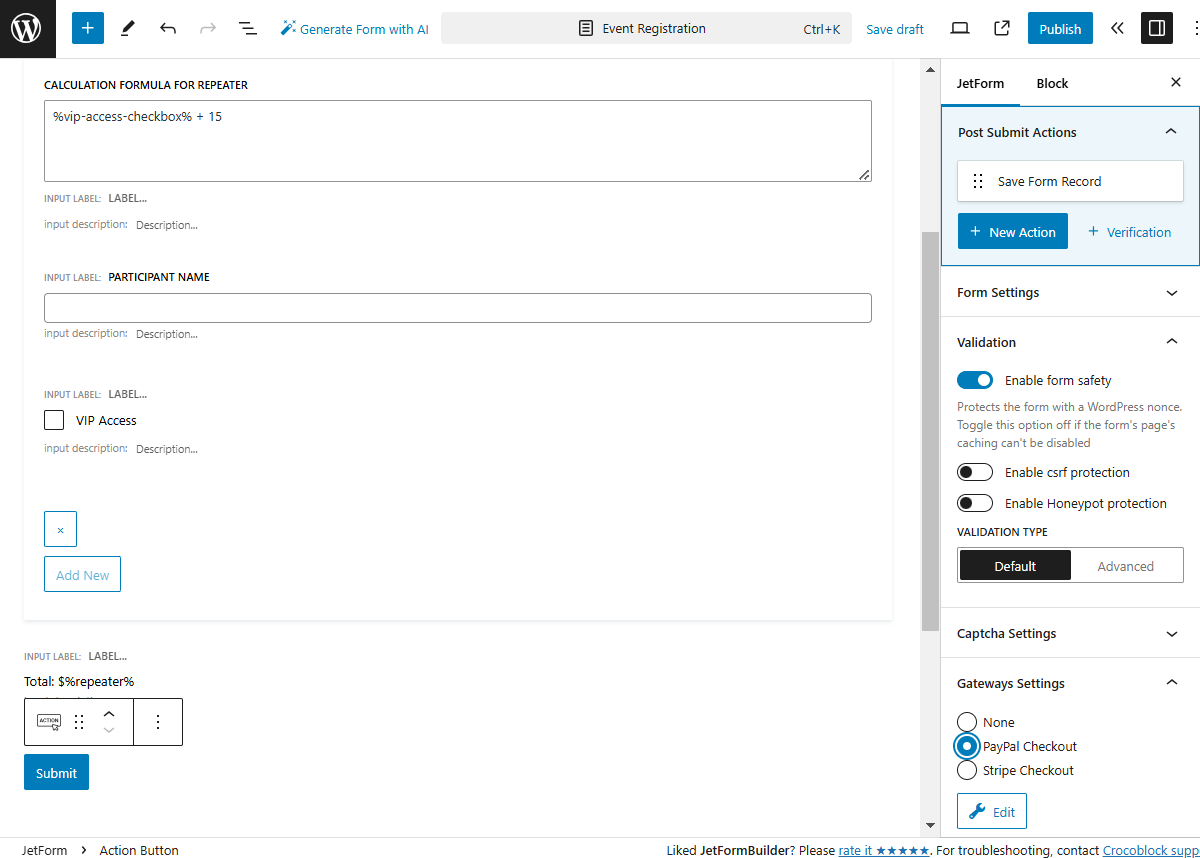Check the VIP Access checkbox
Viewport: 1200px width, 858px height.
[54, 420]
